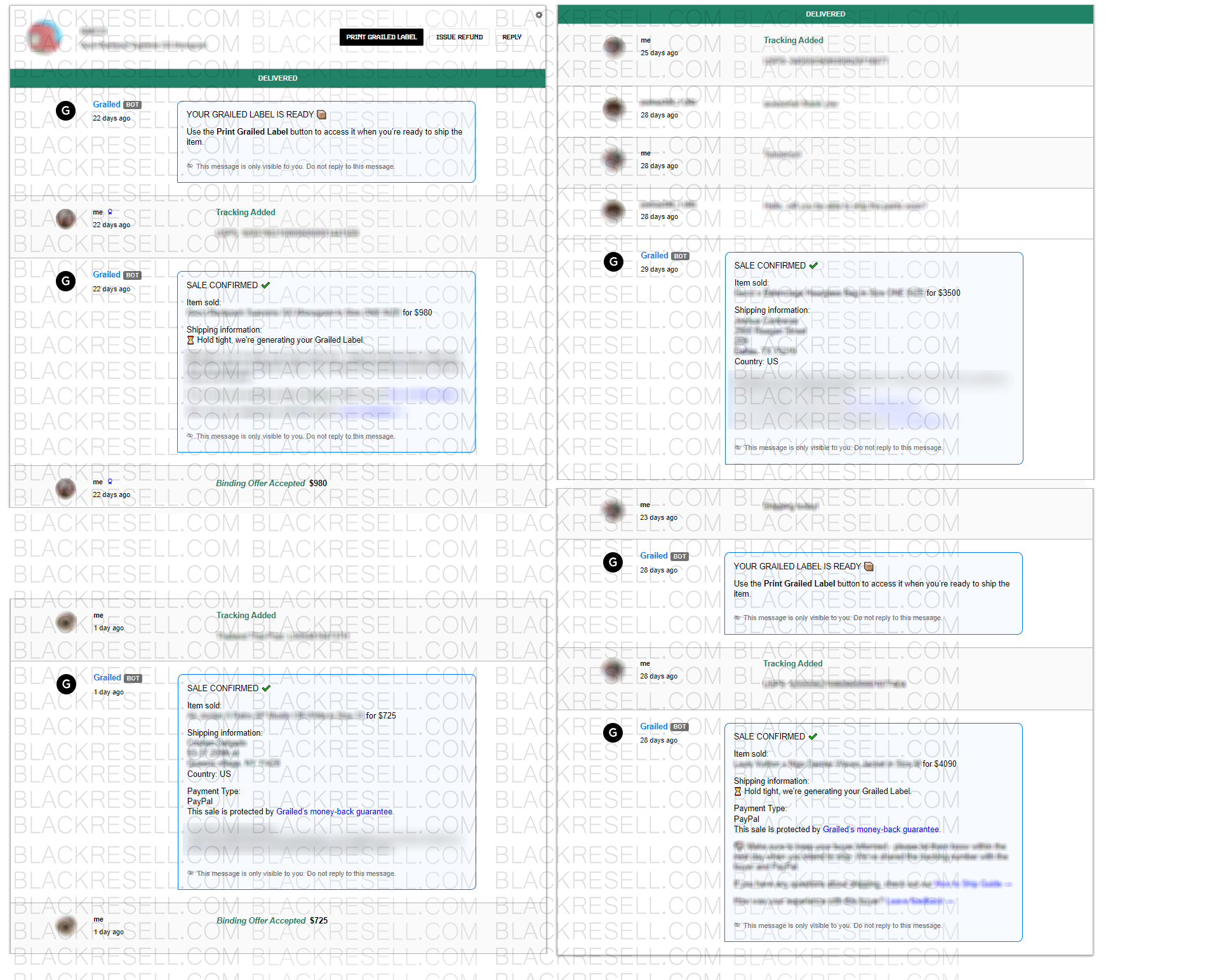
Task: Click the Grailed G avatar on the $725 sale message
Action: point(66,684)
